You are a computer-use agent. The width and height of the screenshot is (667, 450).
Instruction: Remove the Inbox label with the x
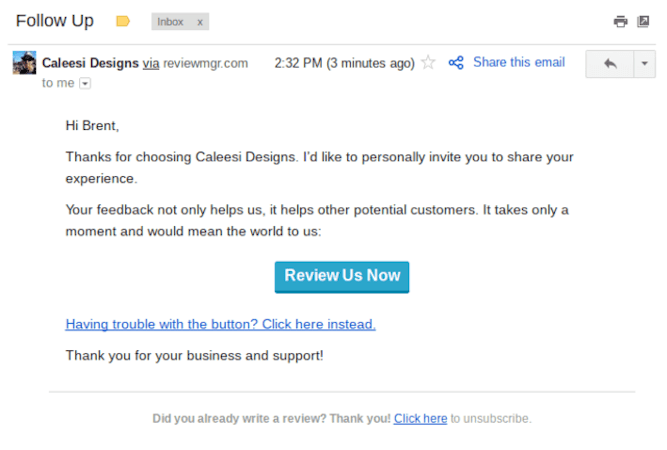199,22
